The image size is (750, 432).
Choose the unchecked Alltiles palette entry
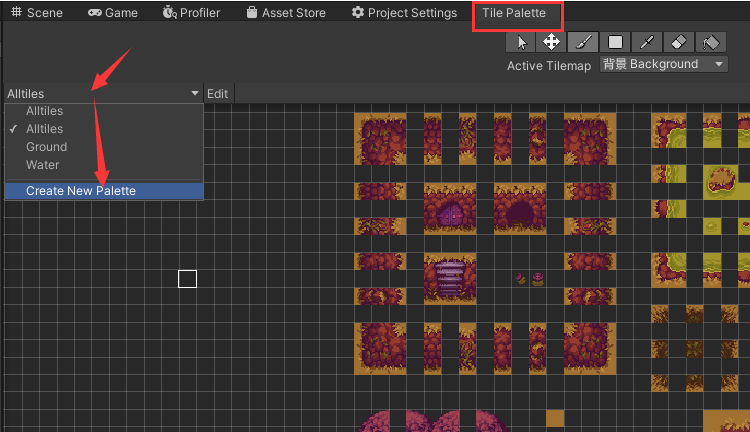(x=104, y=111)
